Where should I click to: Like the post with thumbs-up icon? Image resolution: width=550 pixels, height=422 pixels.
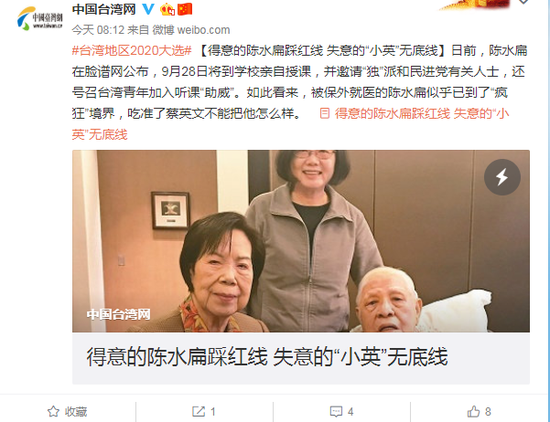coord(473,411)
